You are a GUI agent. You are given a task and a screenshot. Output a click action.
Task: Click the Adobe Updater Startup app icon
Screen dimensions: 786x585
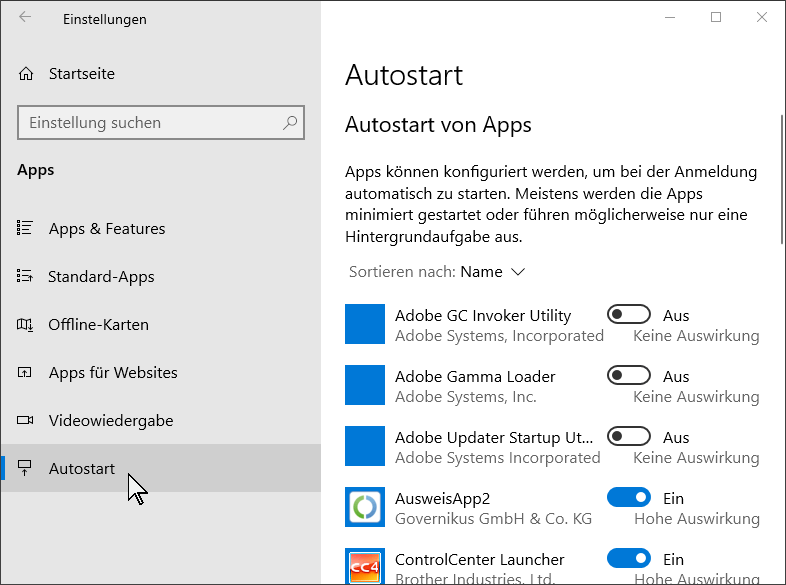[365, 446]
